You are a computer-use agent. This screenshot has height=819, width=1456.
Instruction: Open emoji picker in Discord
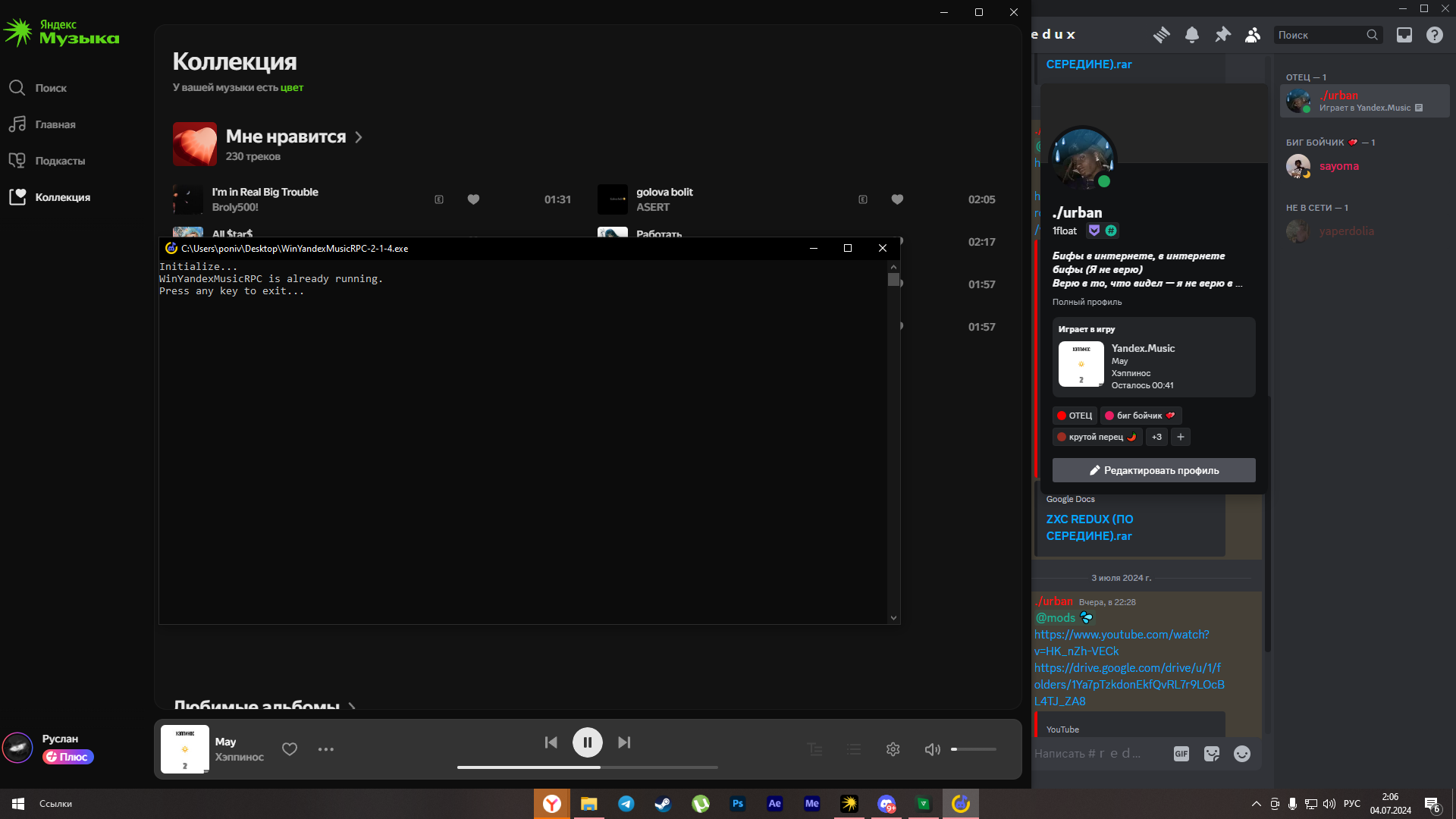click(1242, 754)
